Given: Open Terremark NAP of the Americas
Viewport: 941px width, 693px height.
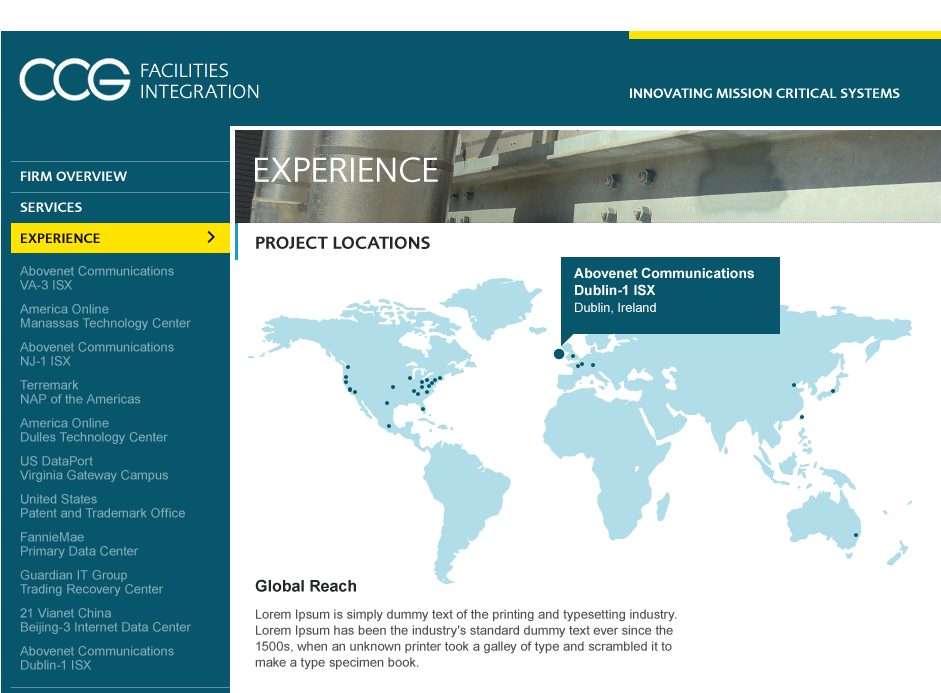Looking at the screenshot, I should pos(80,392).
